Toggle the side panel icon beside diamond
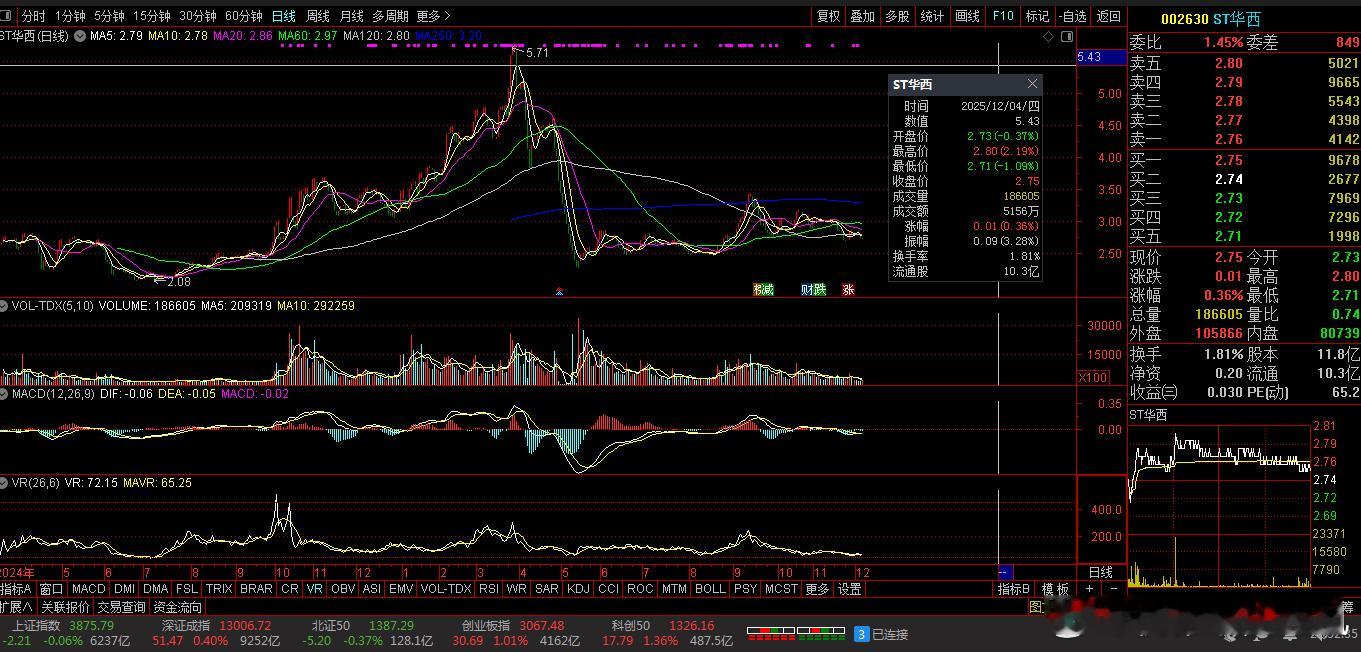 1066,36
